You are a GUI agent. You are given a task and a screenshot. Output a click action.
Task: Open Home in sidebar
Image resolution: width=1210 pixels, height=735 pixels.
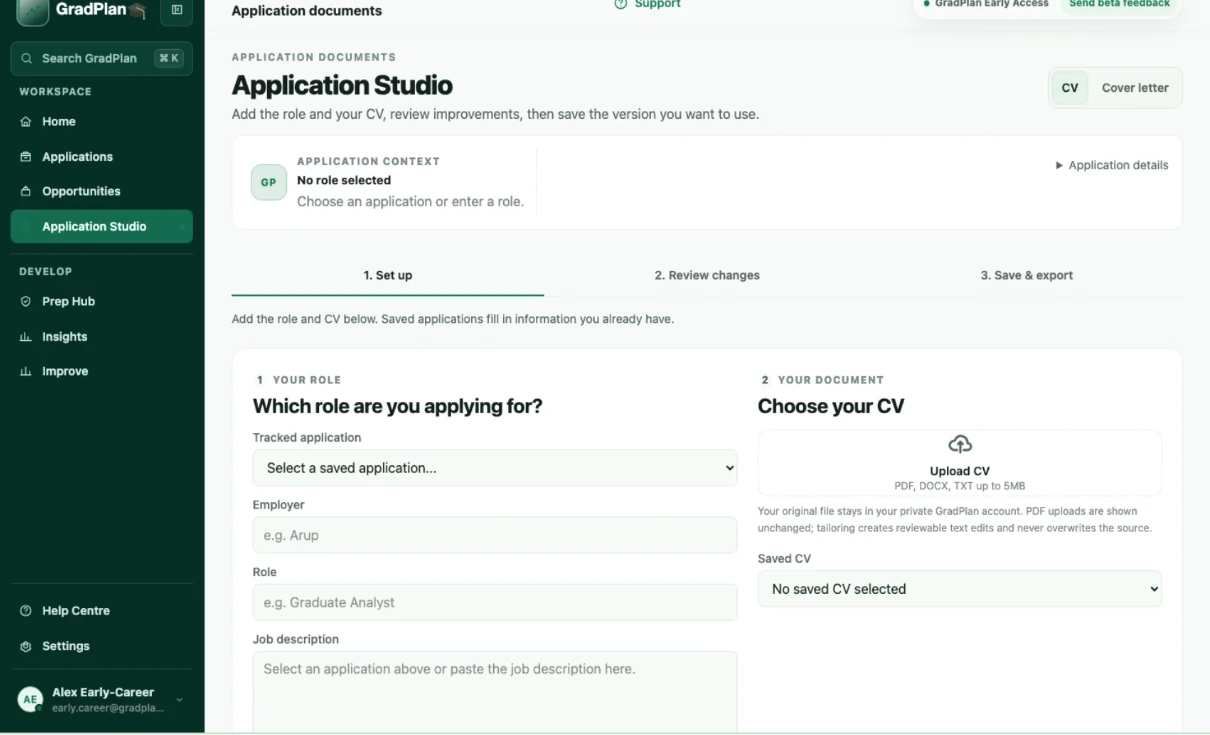pos(101,122)
